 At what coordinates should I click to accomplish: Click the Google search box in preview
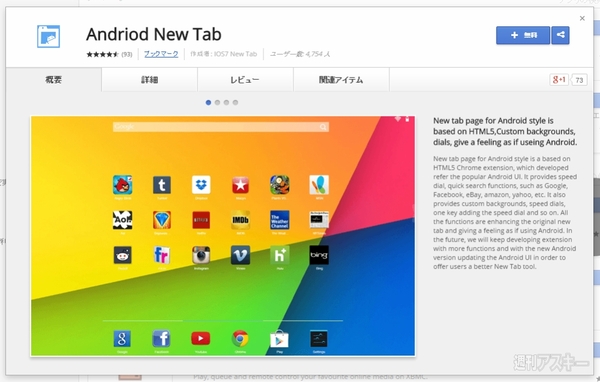221,127
